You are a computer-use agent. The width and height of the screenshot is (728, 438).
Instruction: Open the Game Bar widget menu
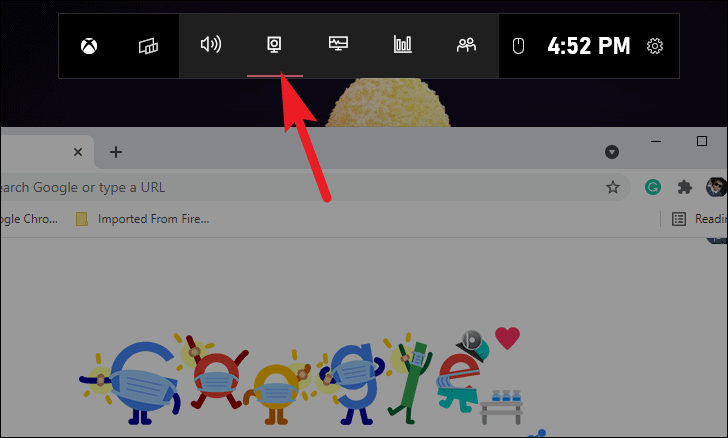tap(148, 46)
